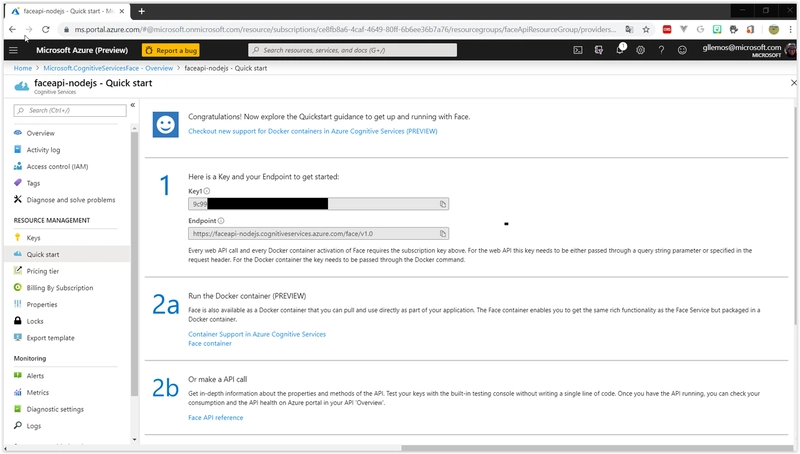Open Cloud Shell from the top bar
Screen dimensions: 800x454
click(578, 50)
